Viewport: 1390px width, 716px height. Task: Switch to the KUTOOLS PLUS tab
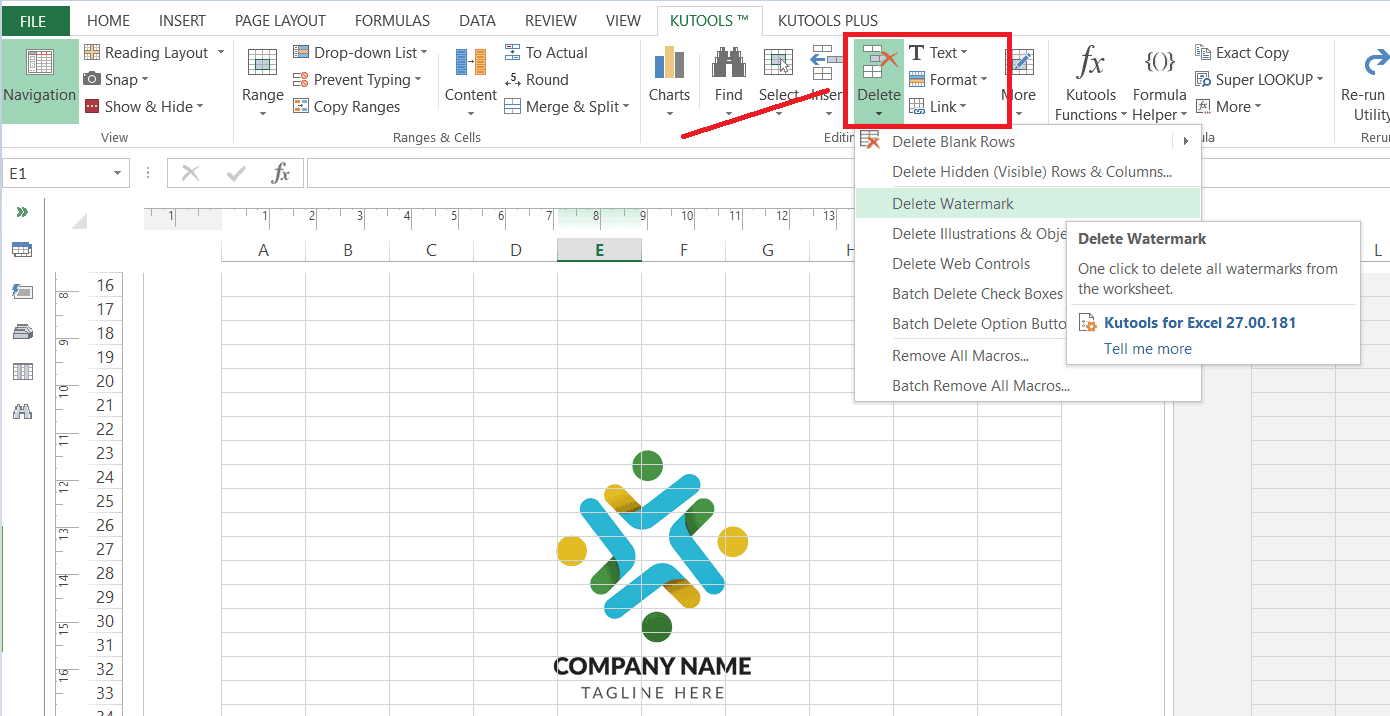827,19
